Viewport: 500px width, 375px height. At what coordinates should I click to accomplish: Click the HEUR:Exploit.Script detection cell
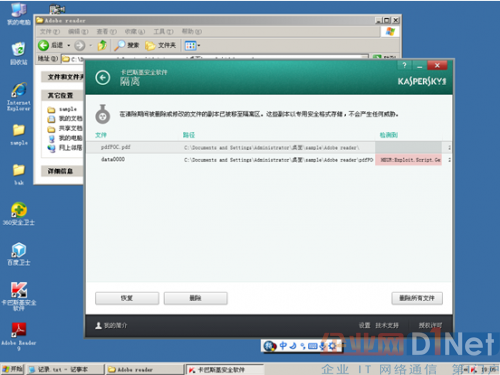pos(409,160)
